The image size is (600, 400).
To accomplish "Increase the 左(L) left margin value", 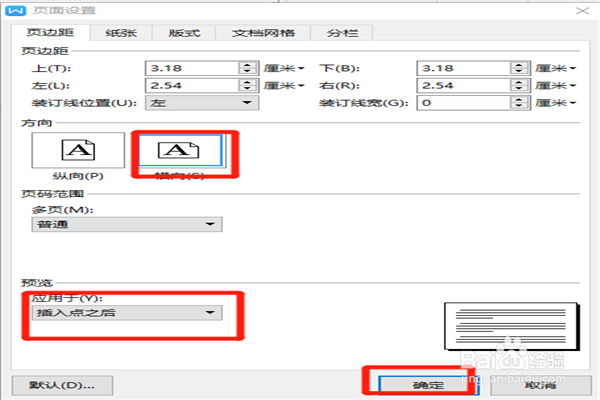I will 248,82.
